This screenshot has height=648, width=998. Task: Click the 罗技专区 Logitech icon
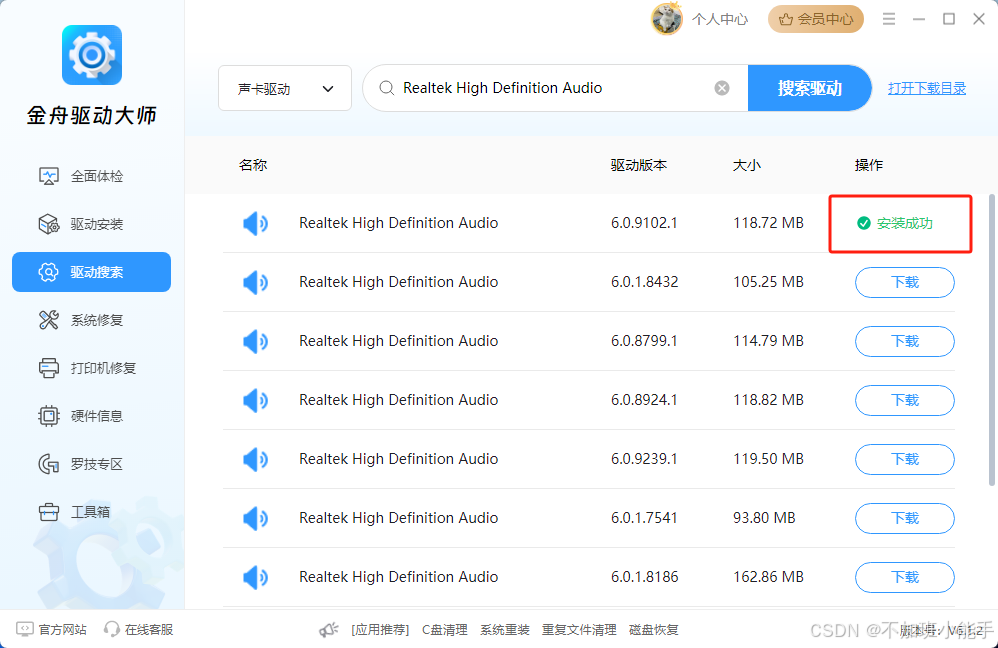(x=48, y=464)
